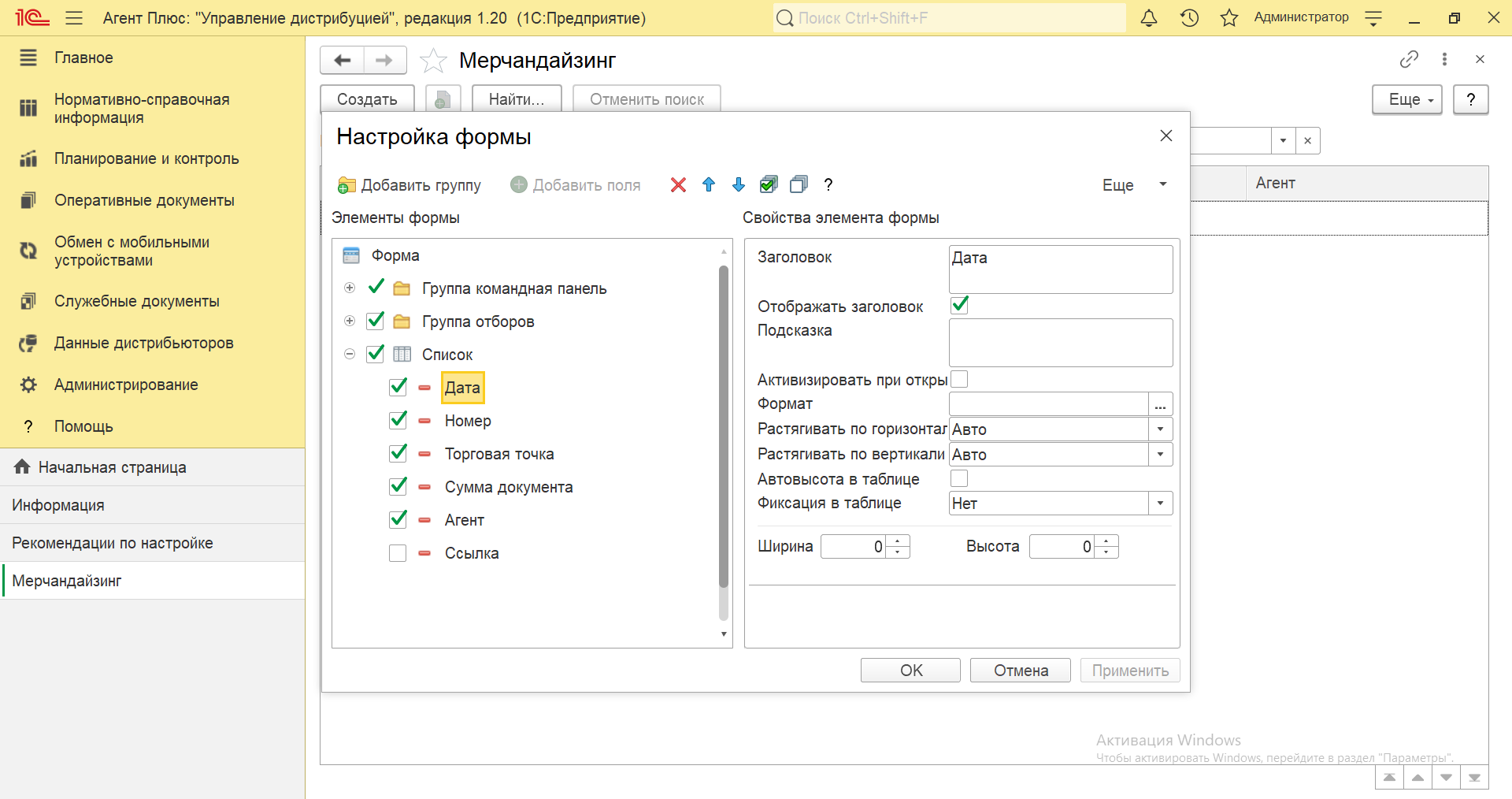Open history clock icon

pyautogui.click(x=1189, y=17)
